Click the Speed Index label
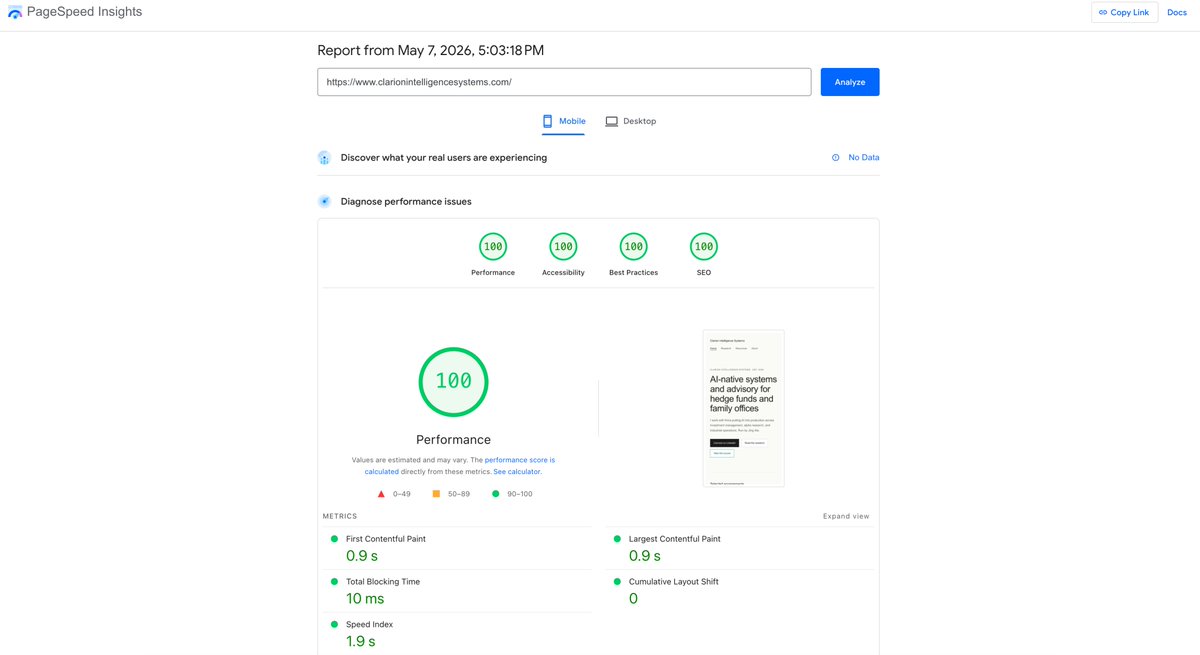The image size is (1200, 655). click(x=370, y=625)
